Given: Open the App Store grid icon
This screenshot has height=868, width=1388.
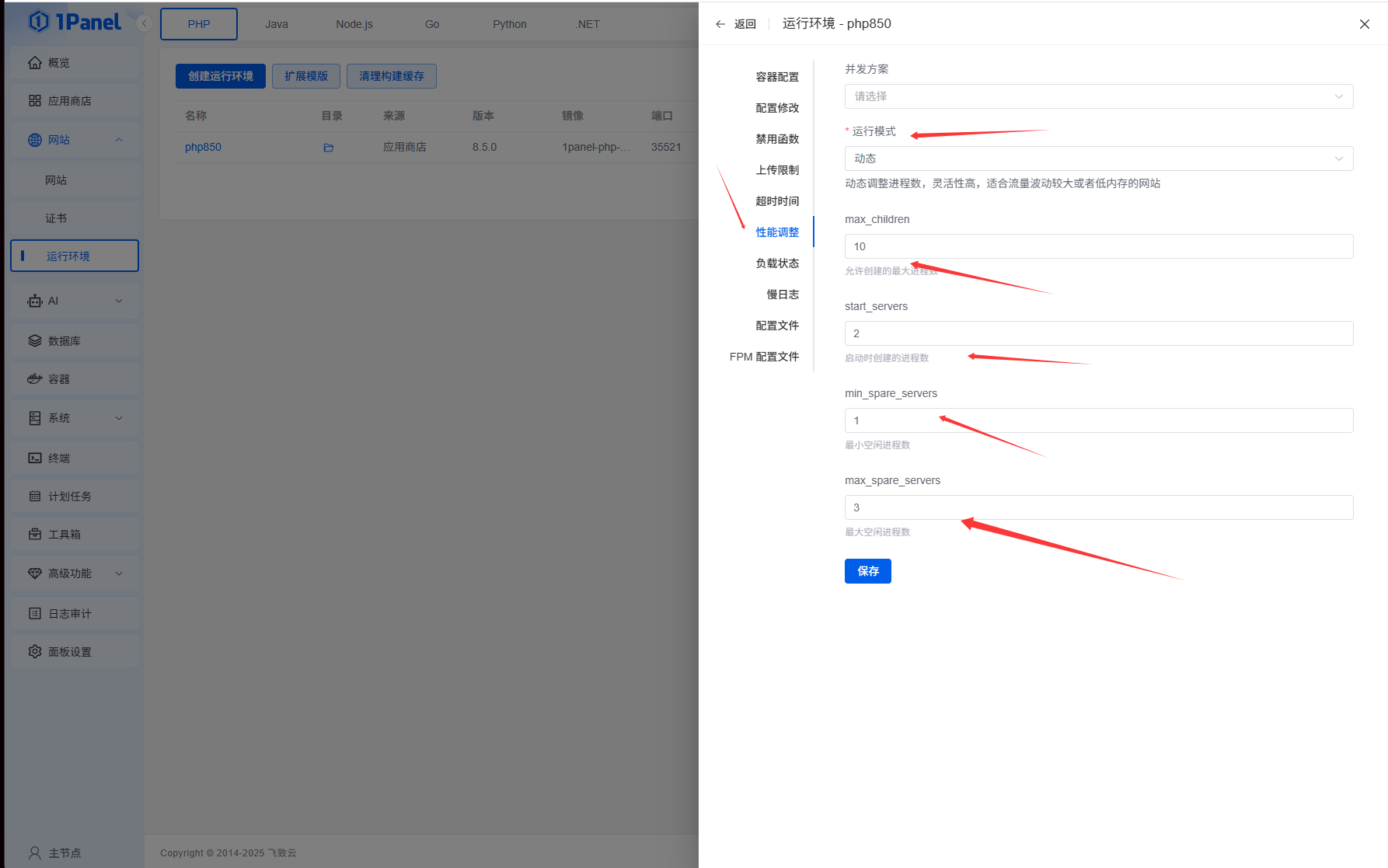Looking at the screenshot, I should (35, 101).
